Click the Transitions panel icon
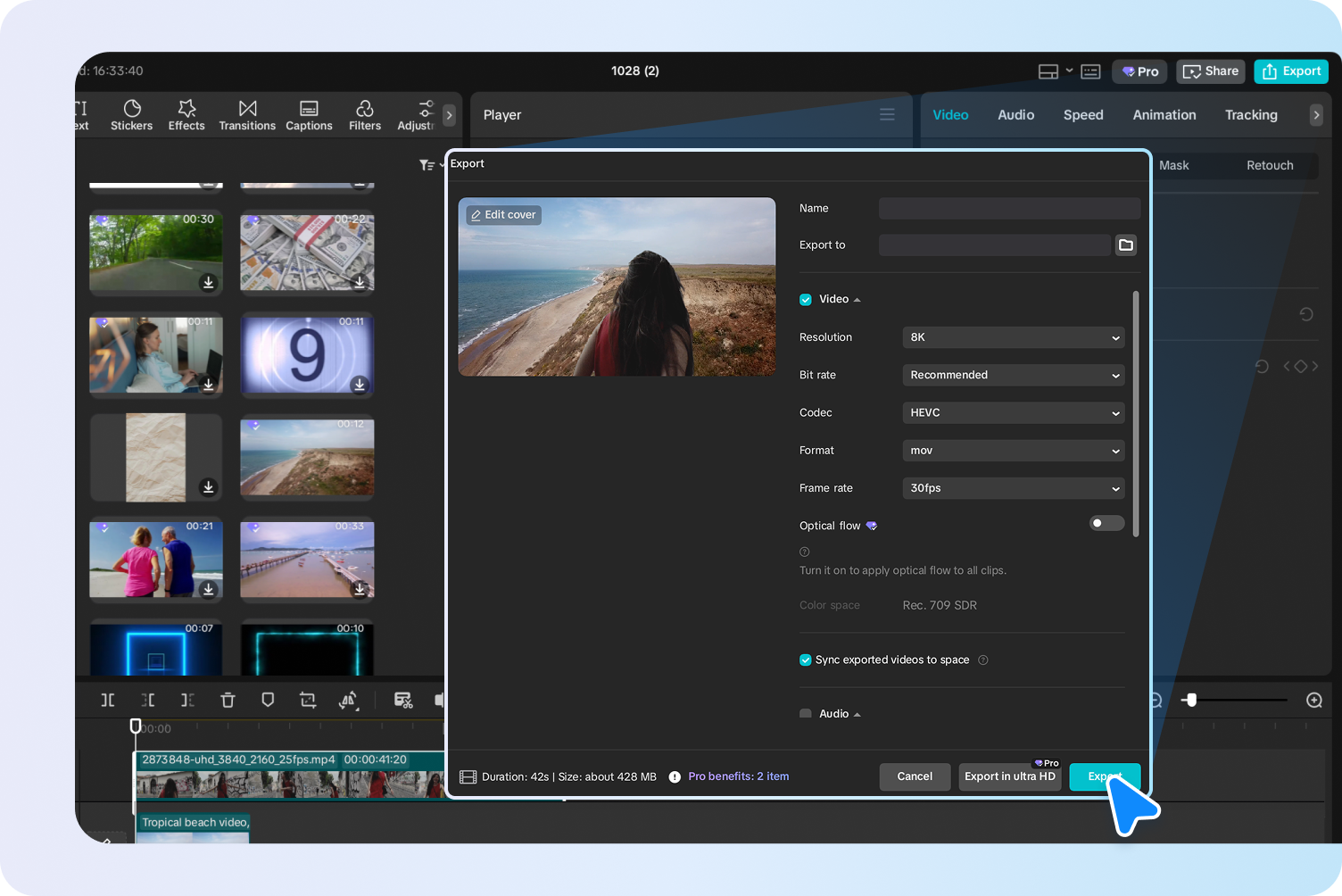The height and width of the screenshot is (896, 1342). pyautogui.click(x=247, y=114)
